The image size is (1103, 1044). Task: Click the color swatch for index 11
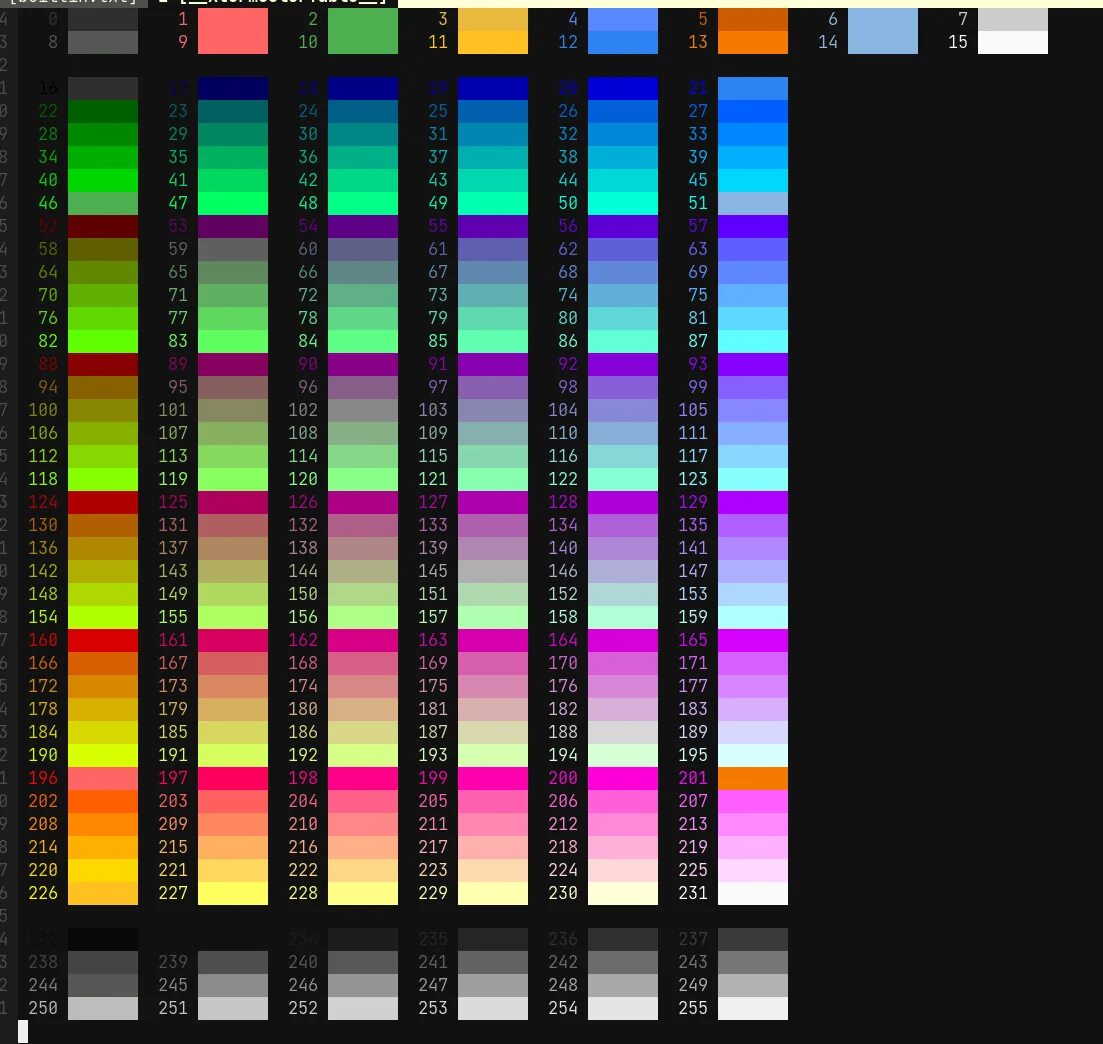(x=492, y=42)
